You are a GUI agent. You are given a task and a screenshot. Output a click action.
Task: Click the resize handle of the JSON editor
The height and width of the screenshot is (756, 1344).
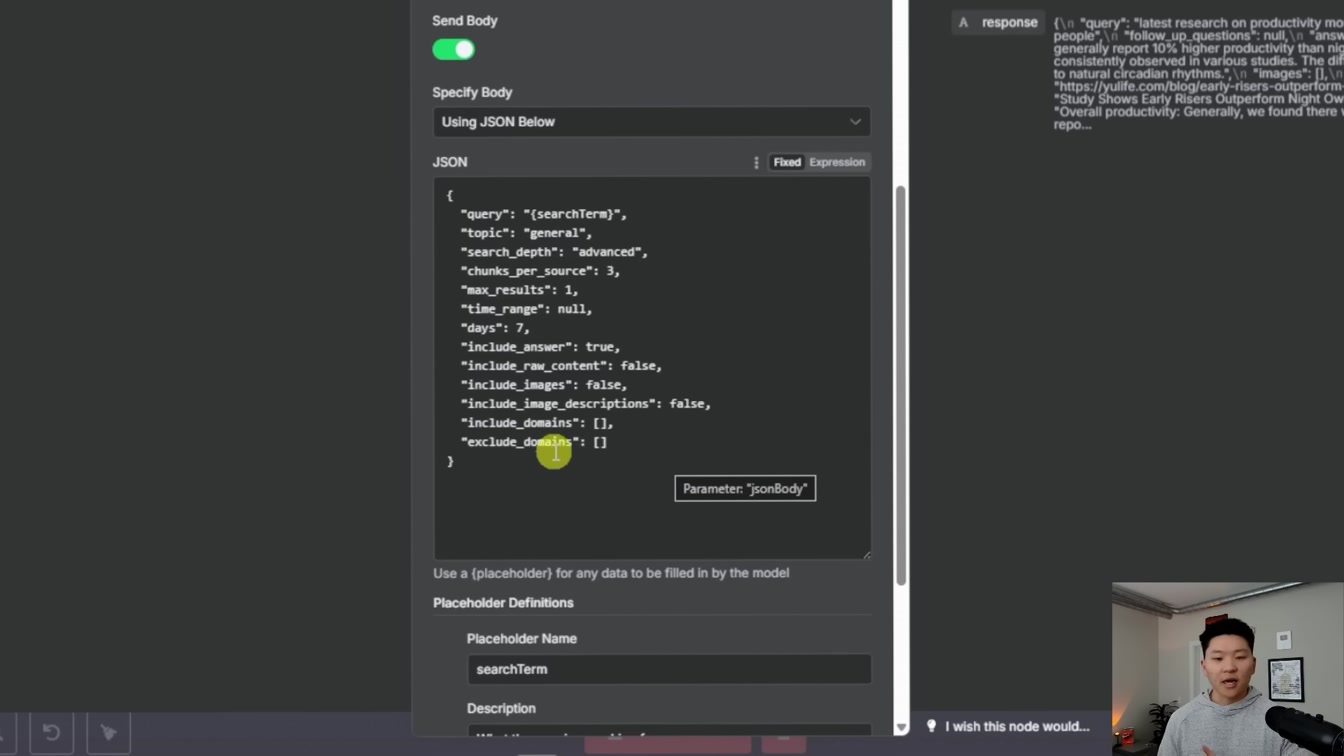point(866,554)
